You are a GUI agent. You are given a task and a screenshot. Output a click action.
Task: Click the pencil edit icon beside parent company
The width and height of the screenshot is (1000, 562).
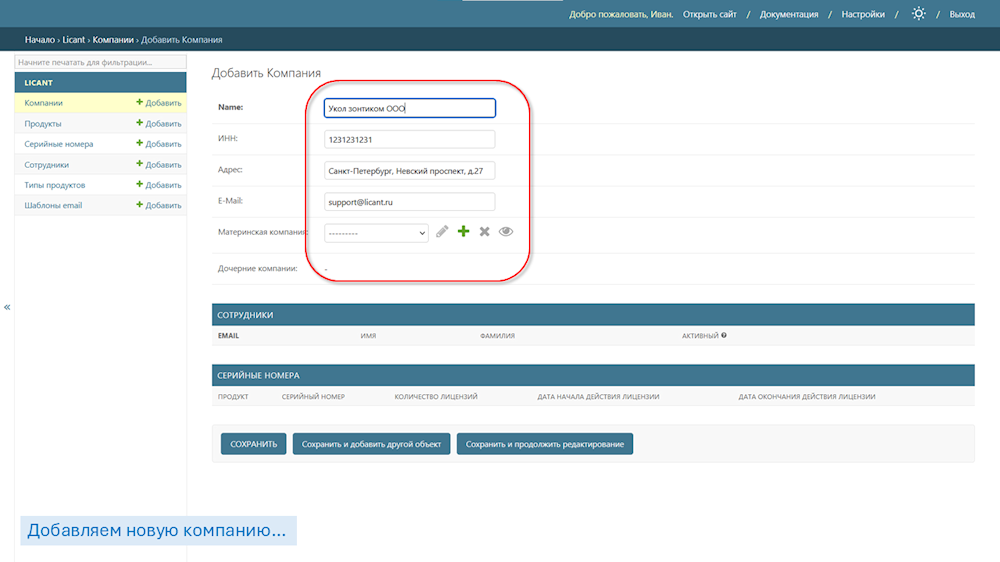click(x=442, y=232)
